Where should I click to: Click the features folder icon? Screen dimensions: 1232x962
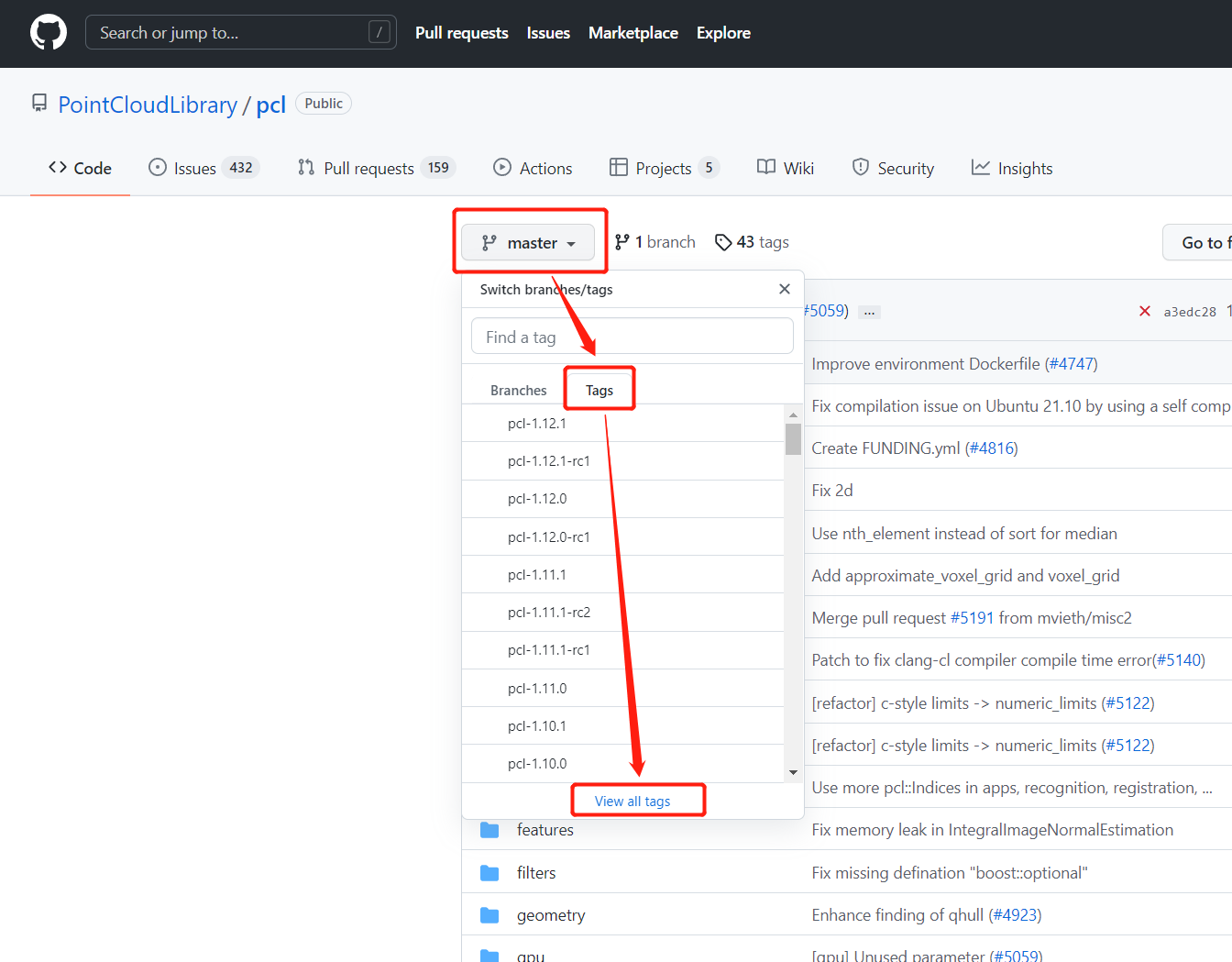[489, 830]
